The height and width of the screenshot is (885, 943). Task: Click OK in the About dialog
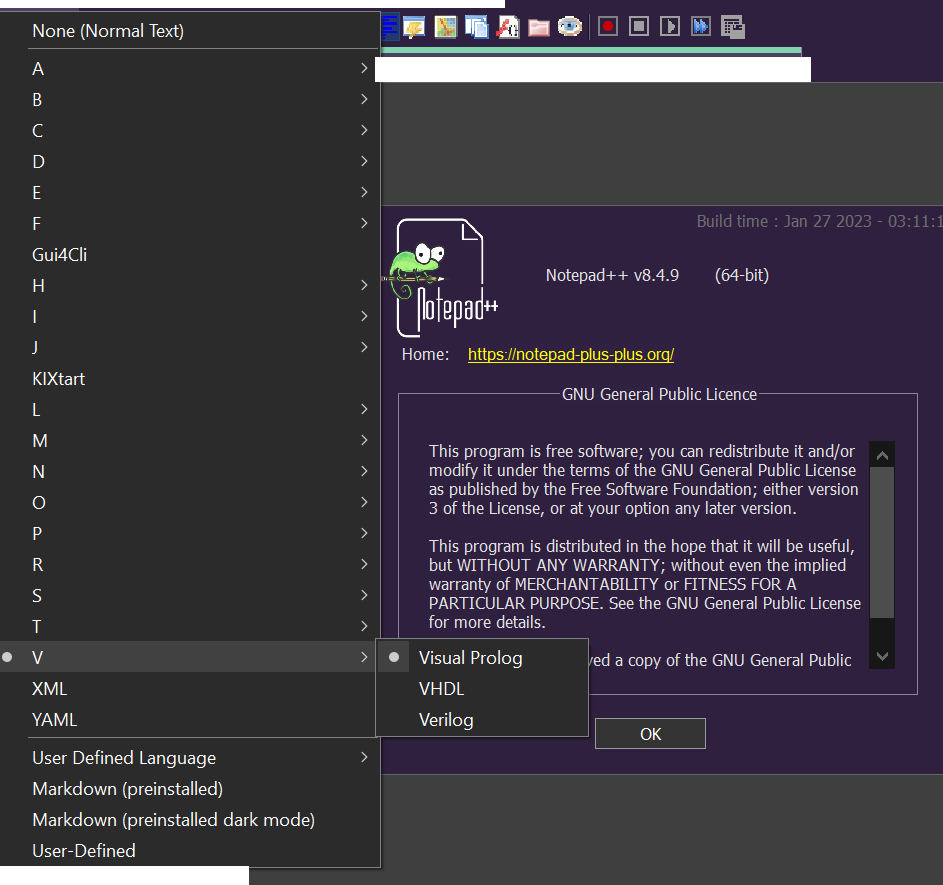(650, 734)
